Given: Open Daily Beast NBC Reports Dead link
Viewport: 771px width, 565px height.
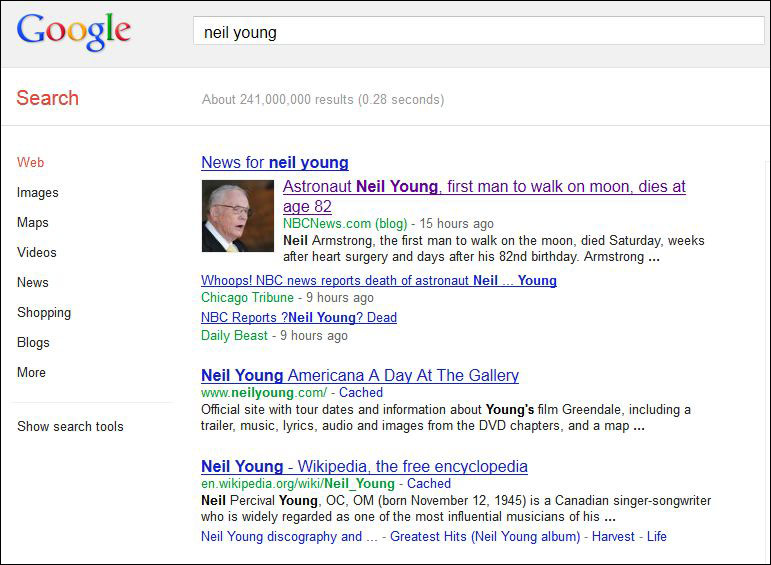Looking at the screenshot, I should point(298,318).
